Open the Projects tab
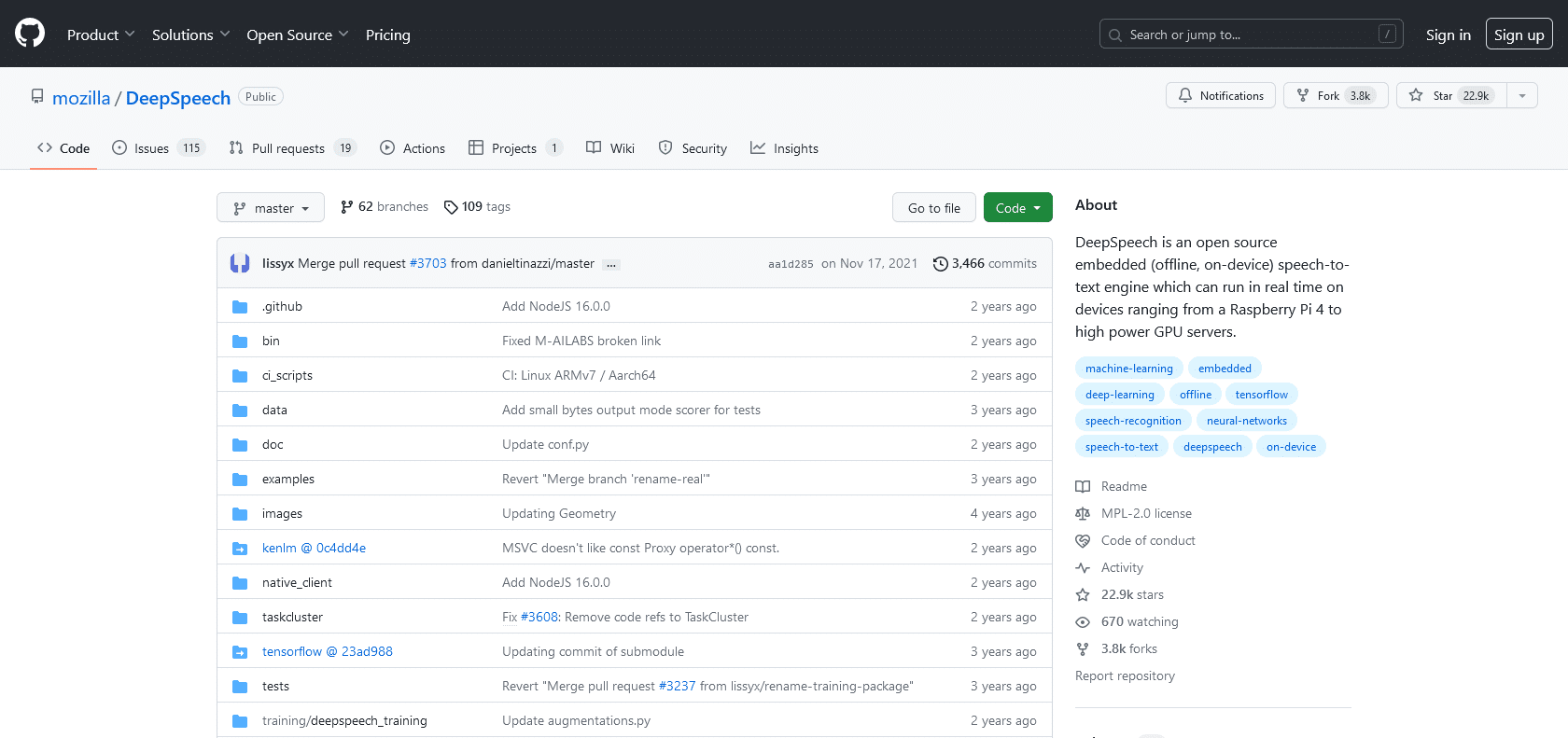1568x738 pixels. click(515, 148)
